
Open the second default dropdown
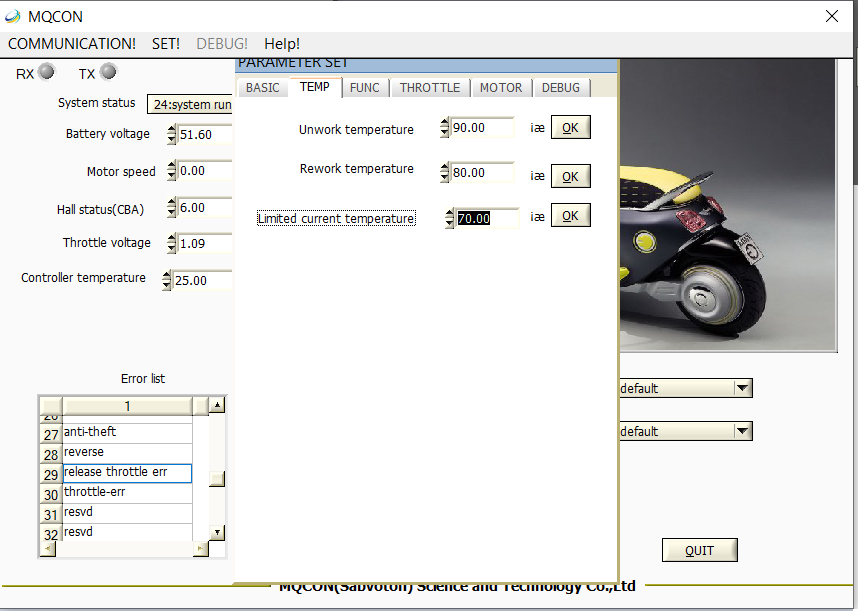pyautogui.click(x=742, y=431)
